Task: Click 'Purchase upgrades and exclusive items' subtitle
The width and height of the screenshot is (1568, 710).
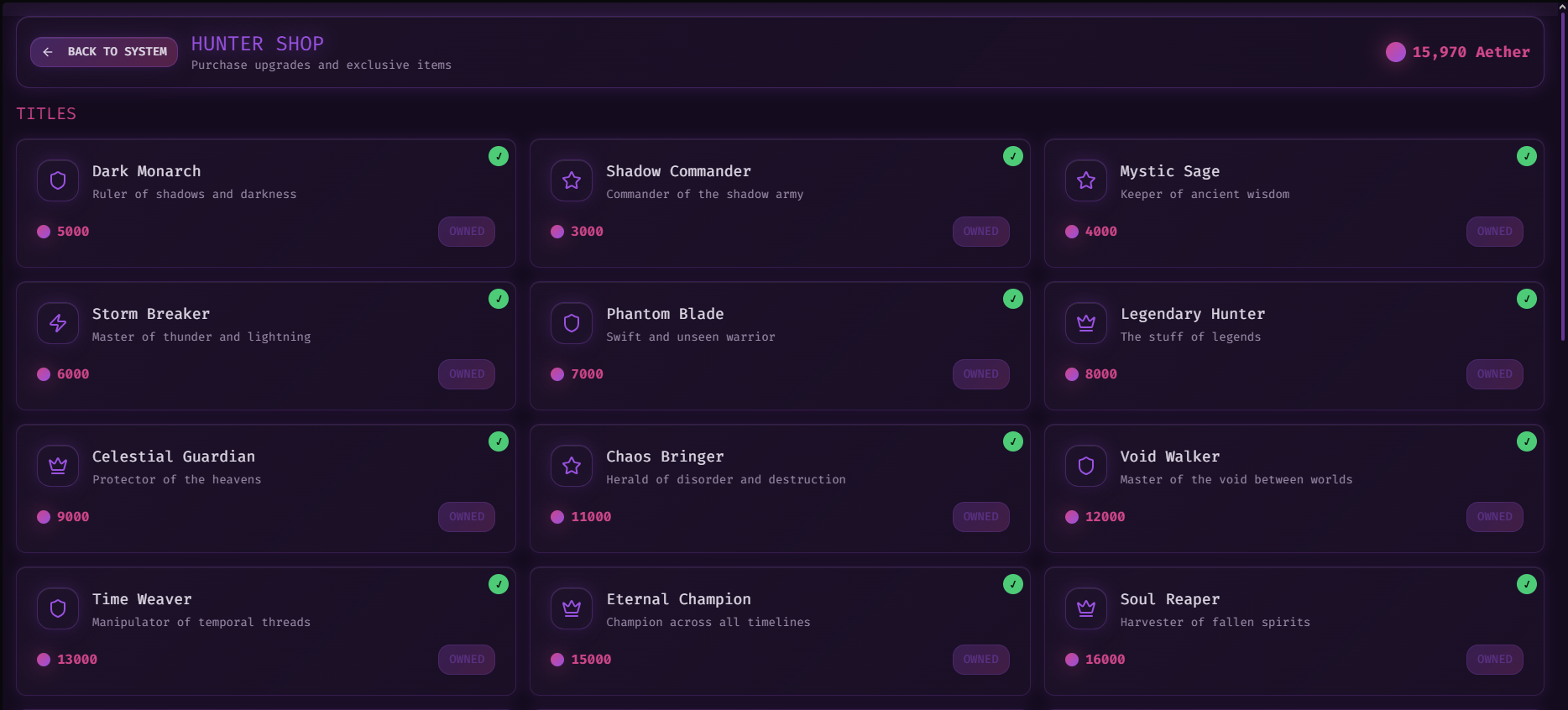Action: [321, 65]
